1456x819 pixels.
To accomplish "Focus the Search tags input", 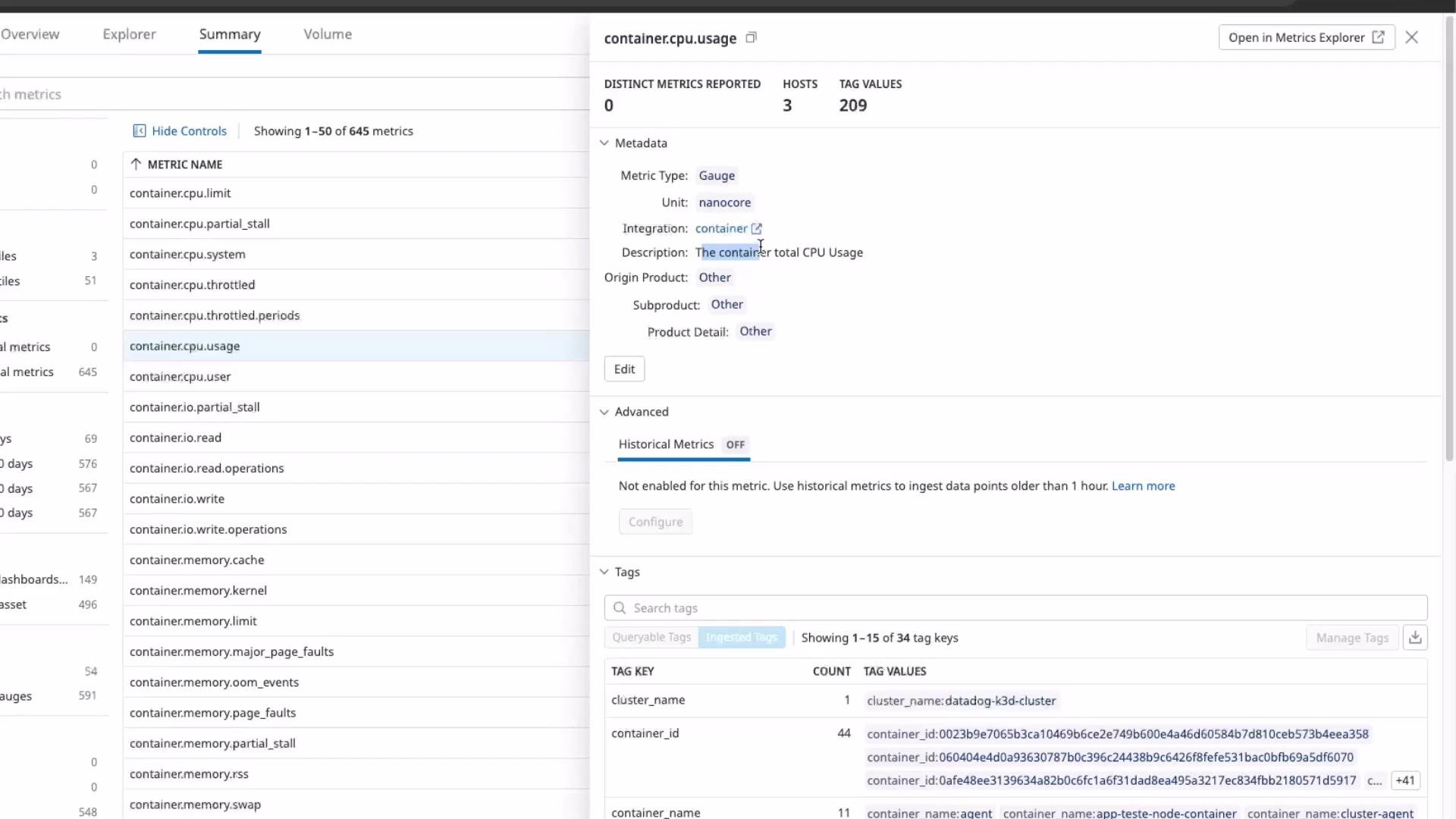I will pos(1015,608).
